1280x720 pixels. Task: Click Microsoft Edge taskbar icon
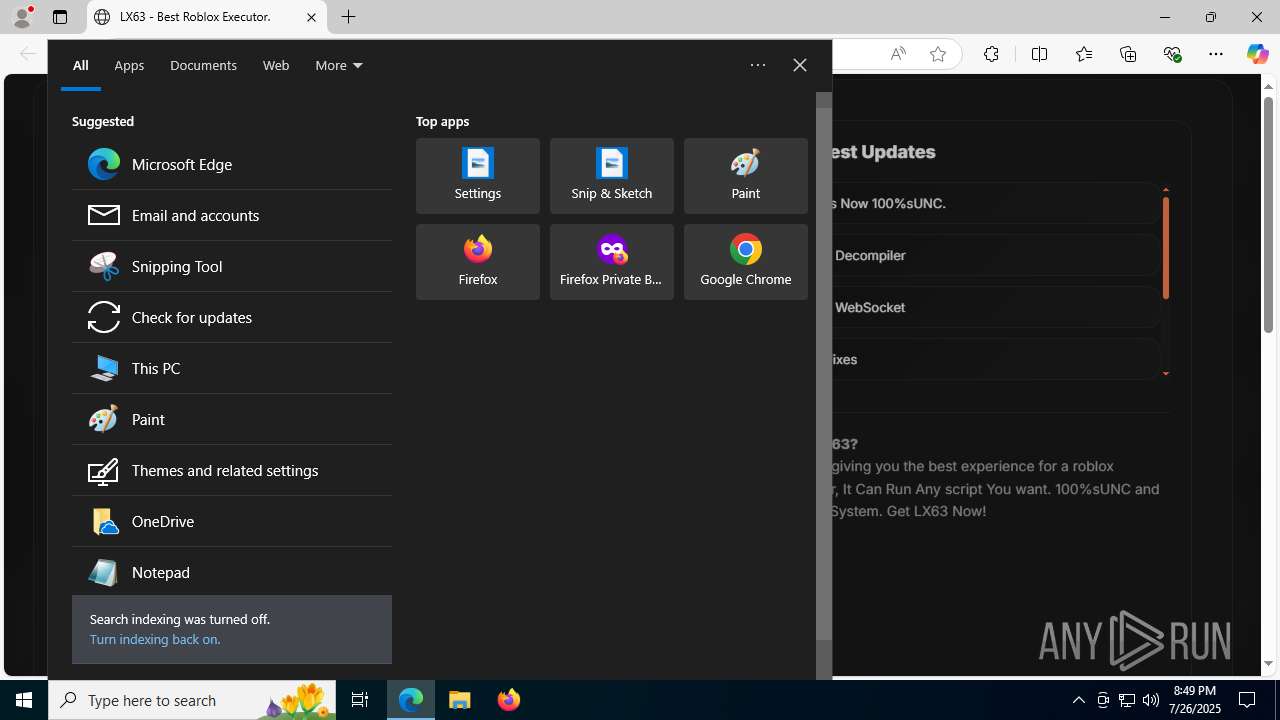click(411, 700)
